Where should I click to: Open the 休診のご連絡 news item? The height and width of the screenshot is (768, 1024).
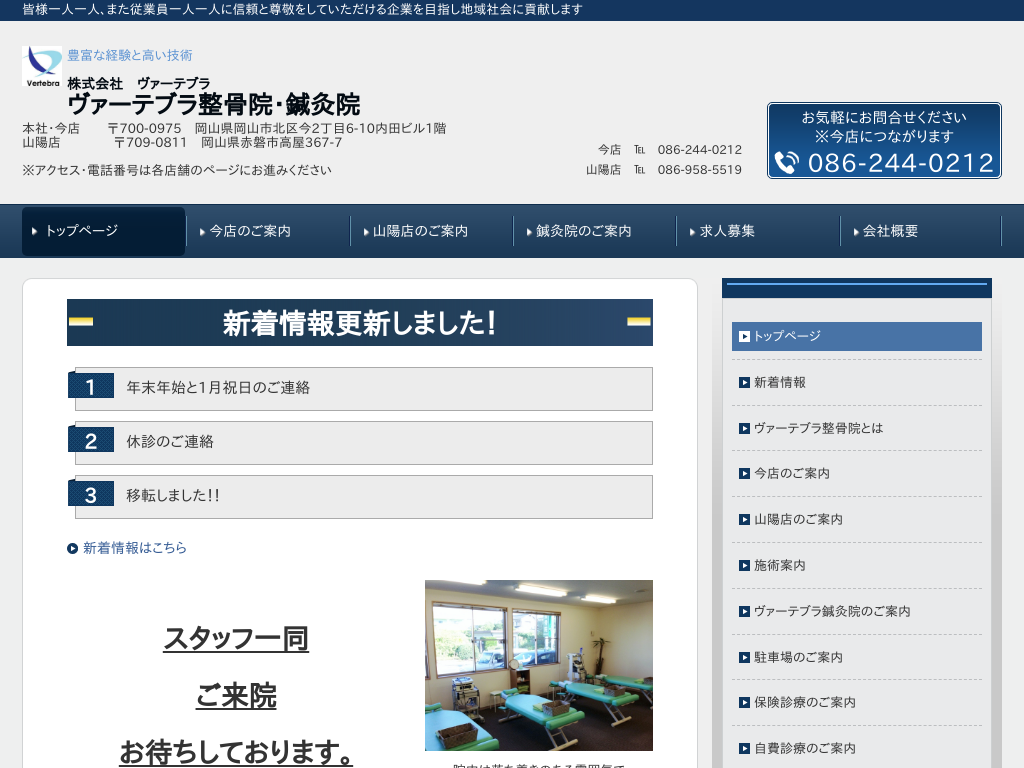(x=364, y=442)
